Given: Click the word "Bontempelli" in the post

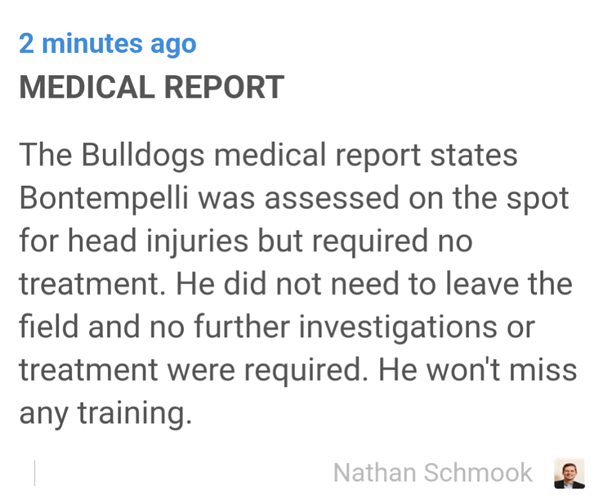Looking at the screenshot, I should [104, 199].
